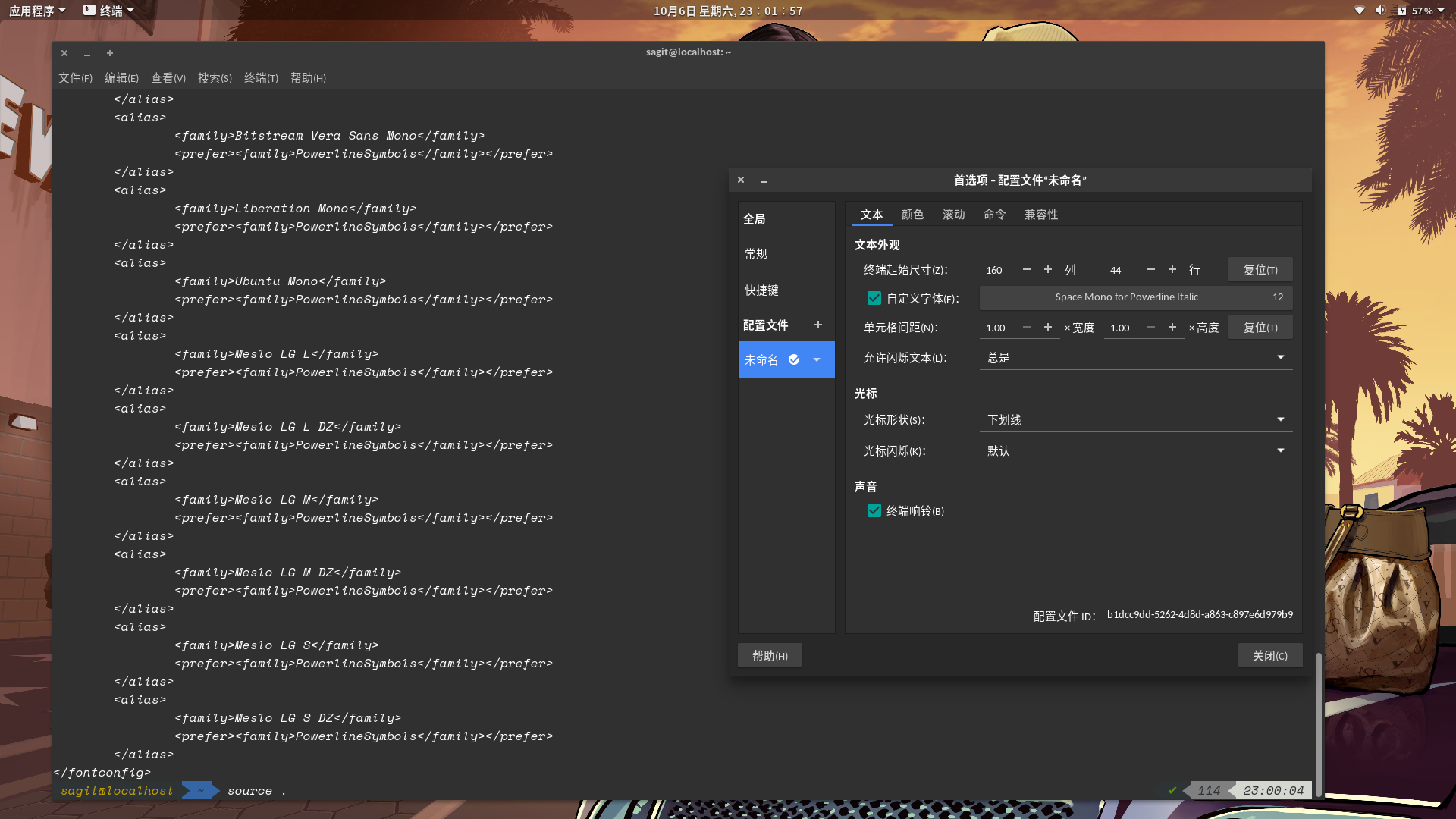Add a new profile with the + icon

point(818,325)
